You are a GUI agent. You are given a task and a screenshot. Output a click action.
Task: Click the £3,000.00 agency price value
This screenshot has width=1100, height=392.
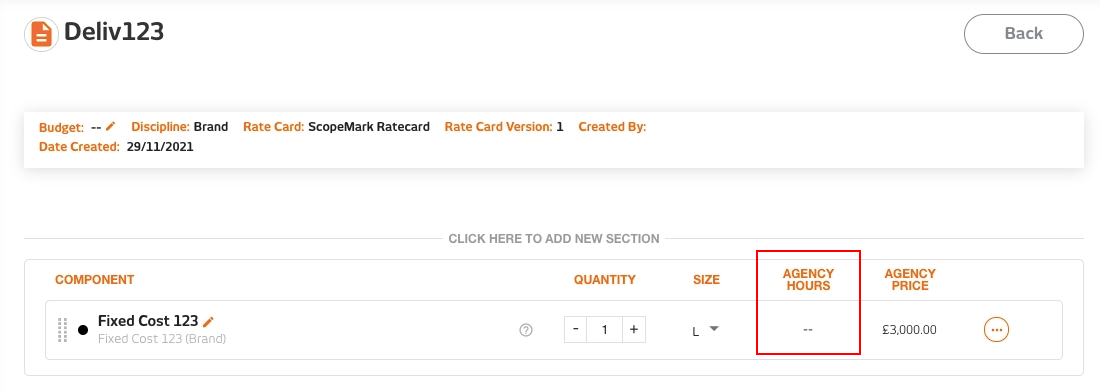(x=910, y=330)
